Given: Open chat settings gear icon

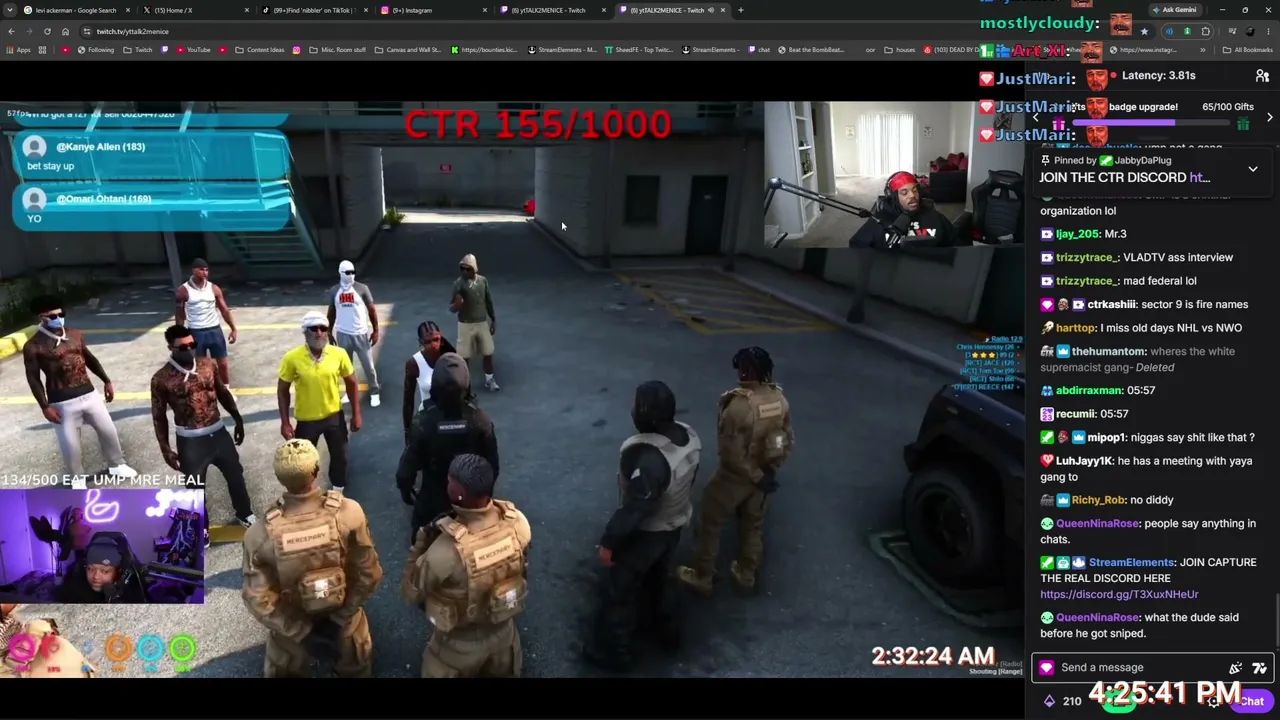Looking at the screenshot, I should [1214, 701].
